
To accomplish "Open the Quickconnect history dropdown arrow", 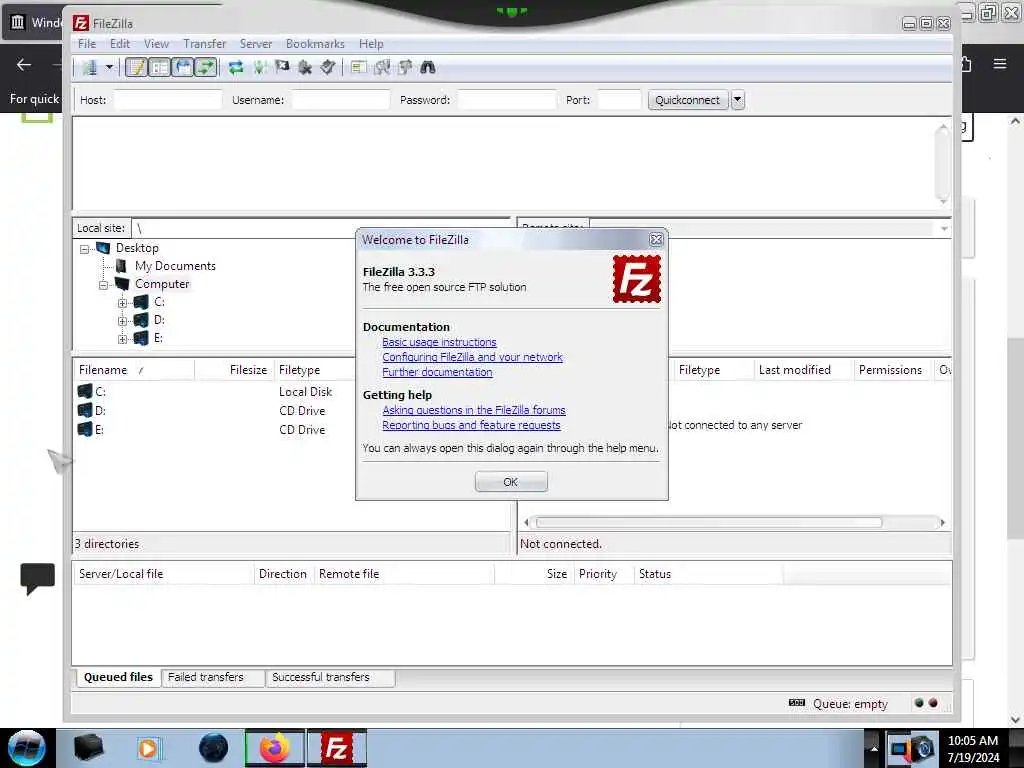I will click(x=737, y=100).
